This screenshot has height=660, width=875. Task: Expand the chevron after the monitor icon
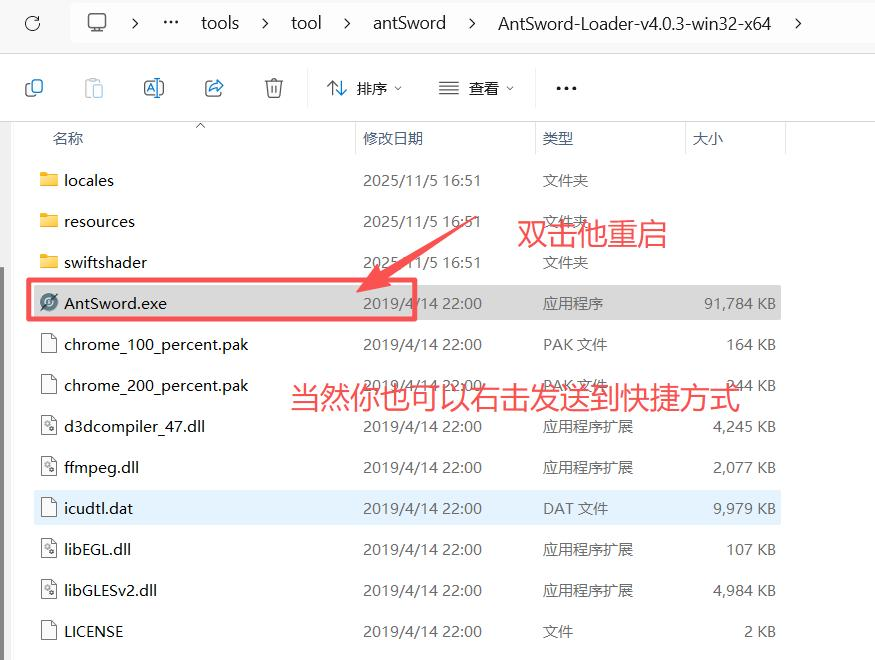135,23
